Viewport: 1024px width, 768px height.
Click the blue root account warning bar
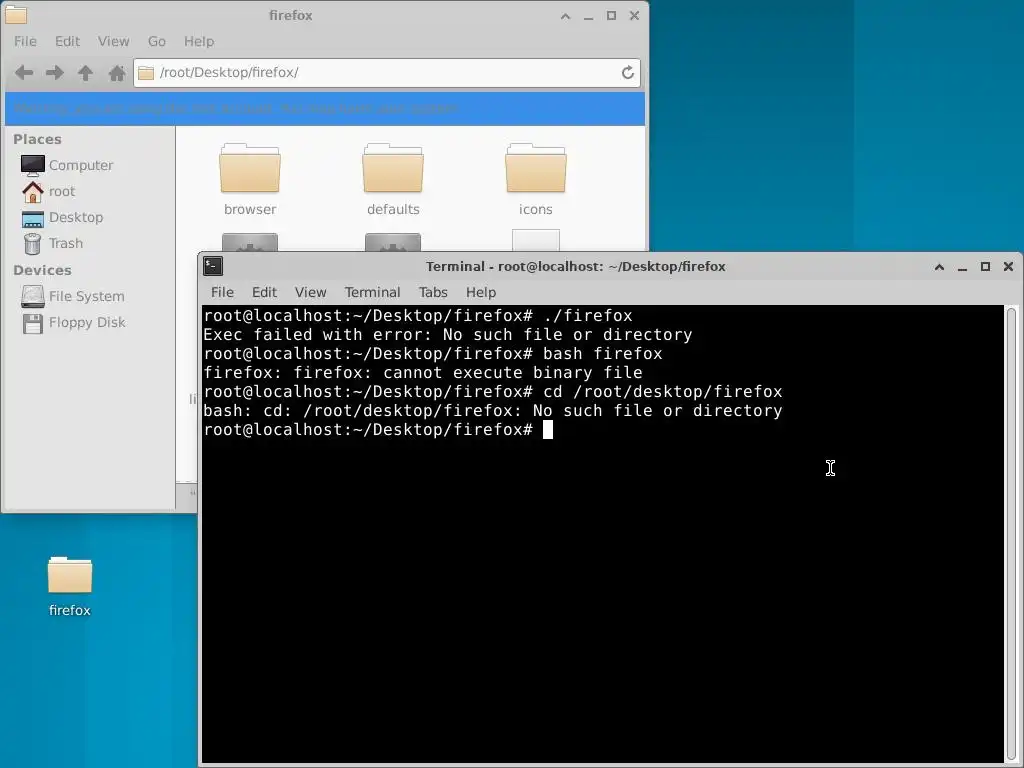point(325,108)
